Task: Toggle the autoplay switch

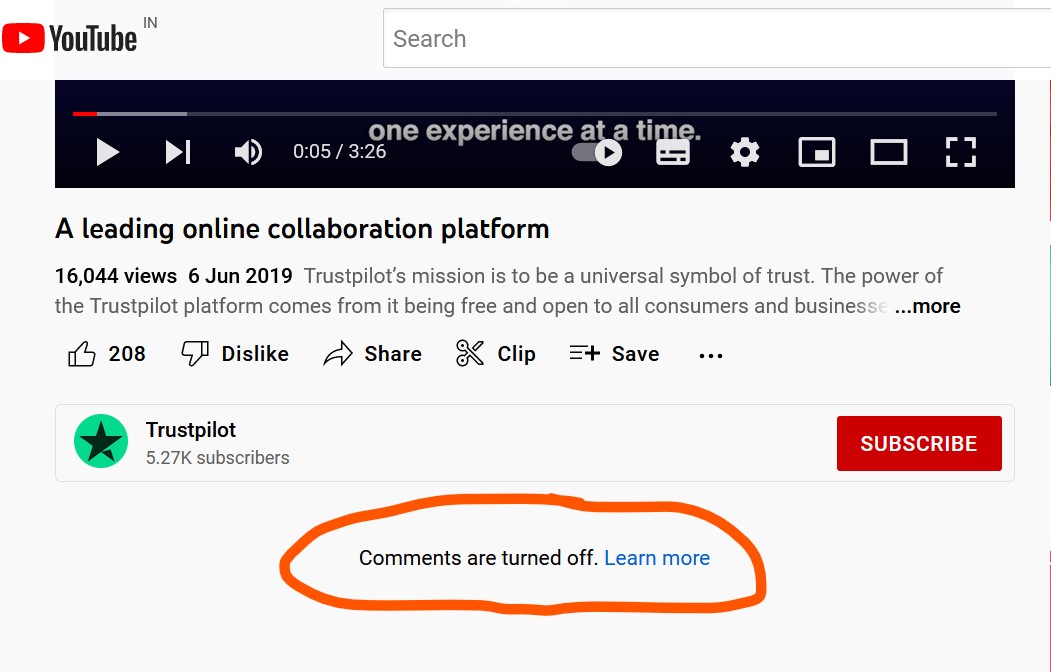Action: [597, 152]
